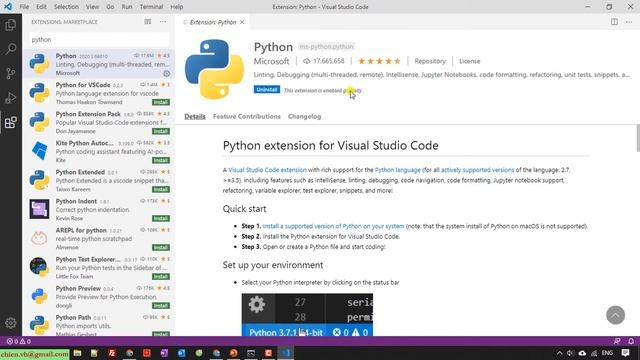This screenshot has height=360, width=640.
Task: Open the Extensions Marketplace more actions menu
Action: pyautogui.click(x=163, y=22)
